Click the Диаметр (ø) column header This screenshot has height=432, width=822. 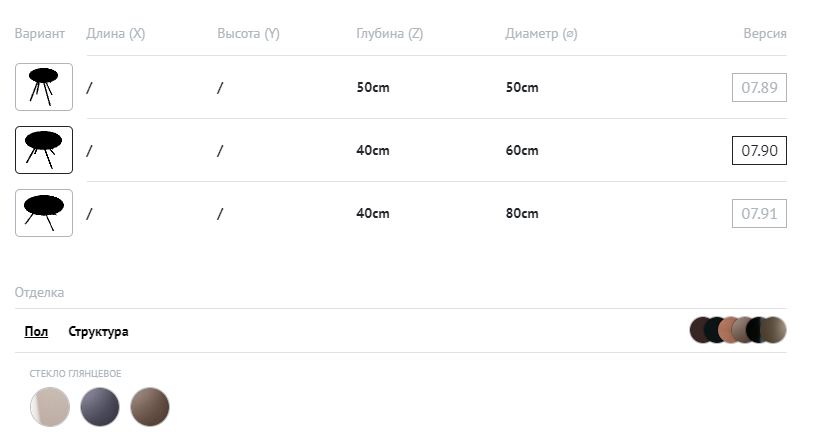[541, 34]
